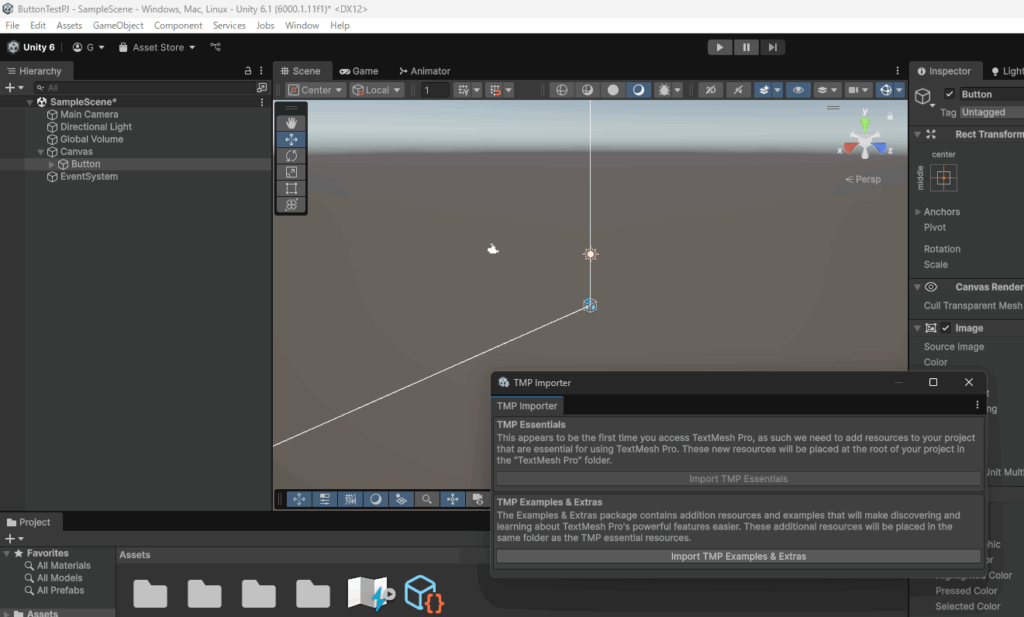This screenshot has height=617, width=1024.
Task: Click the magnifier search overlay icon
Action: click(426, 499)
